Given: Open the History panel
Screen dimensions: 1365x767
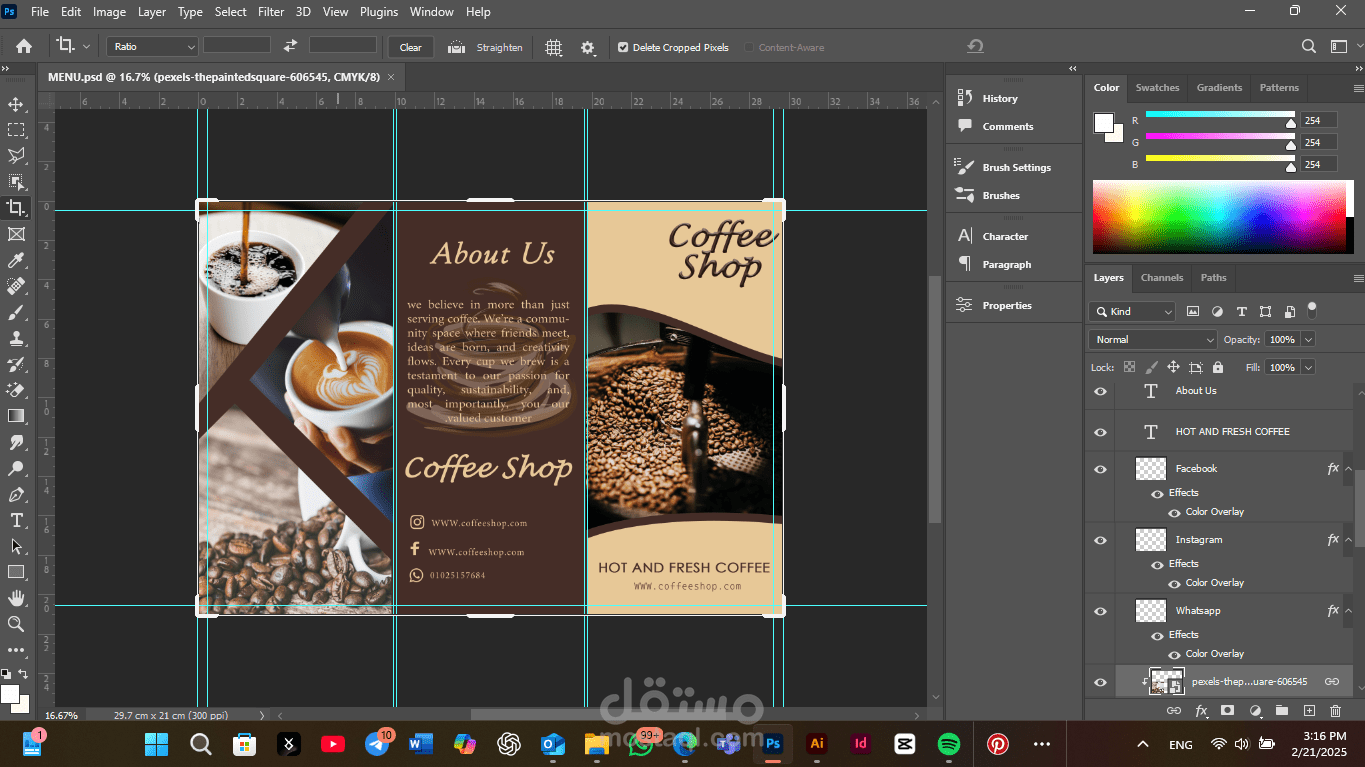Looking at the screenshot, I should coord(999,98).
